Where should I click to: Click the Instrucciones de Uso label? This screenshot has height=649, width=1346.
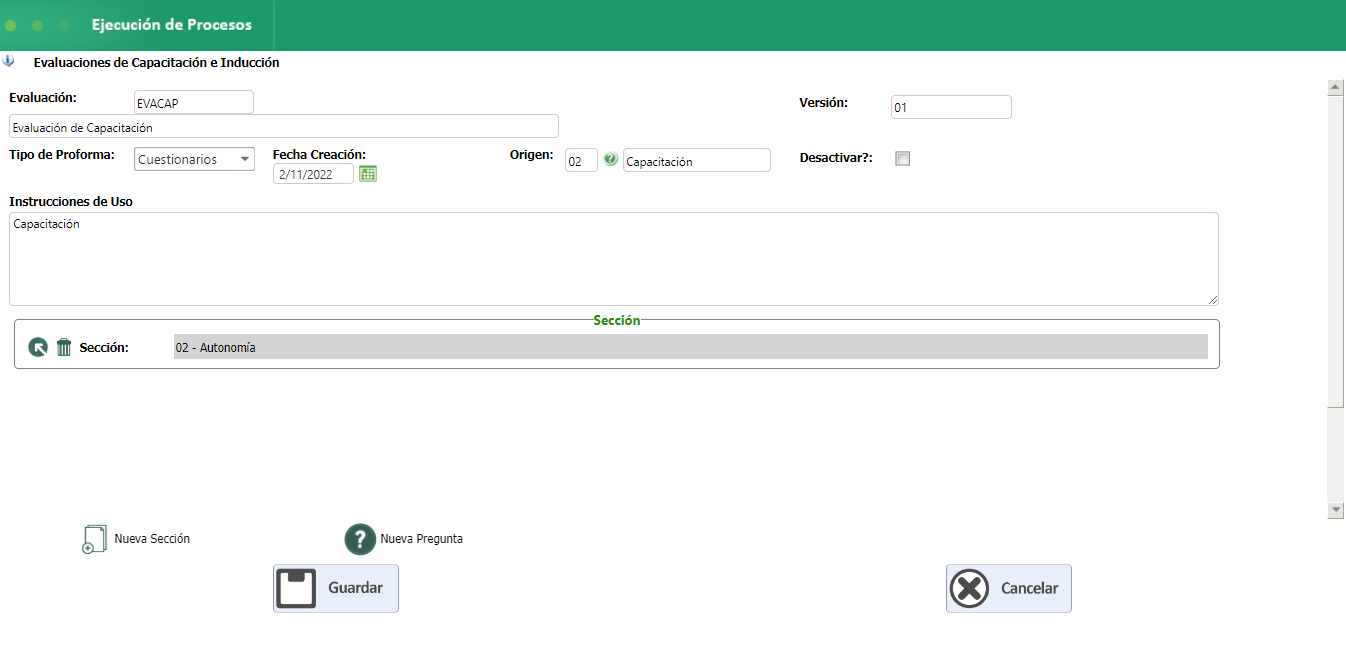(71, 201)
